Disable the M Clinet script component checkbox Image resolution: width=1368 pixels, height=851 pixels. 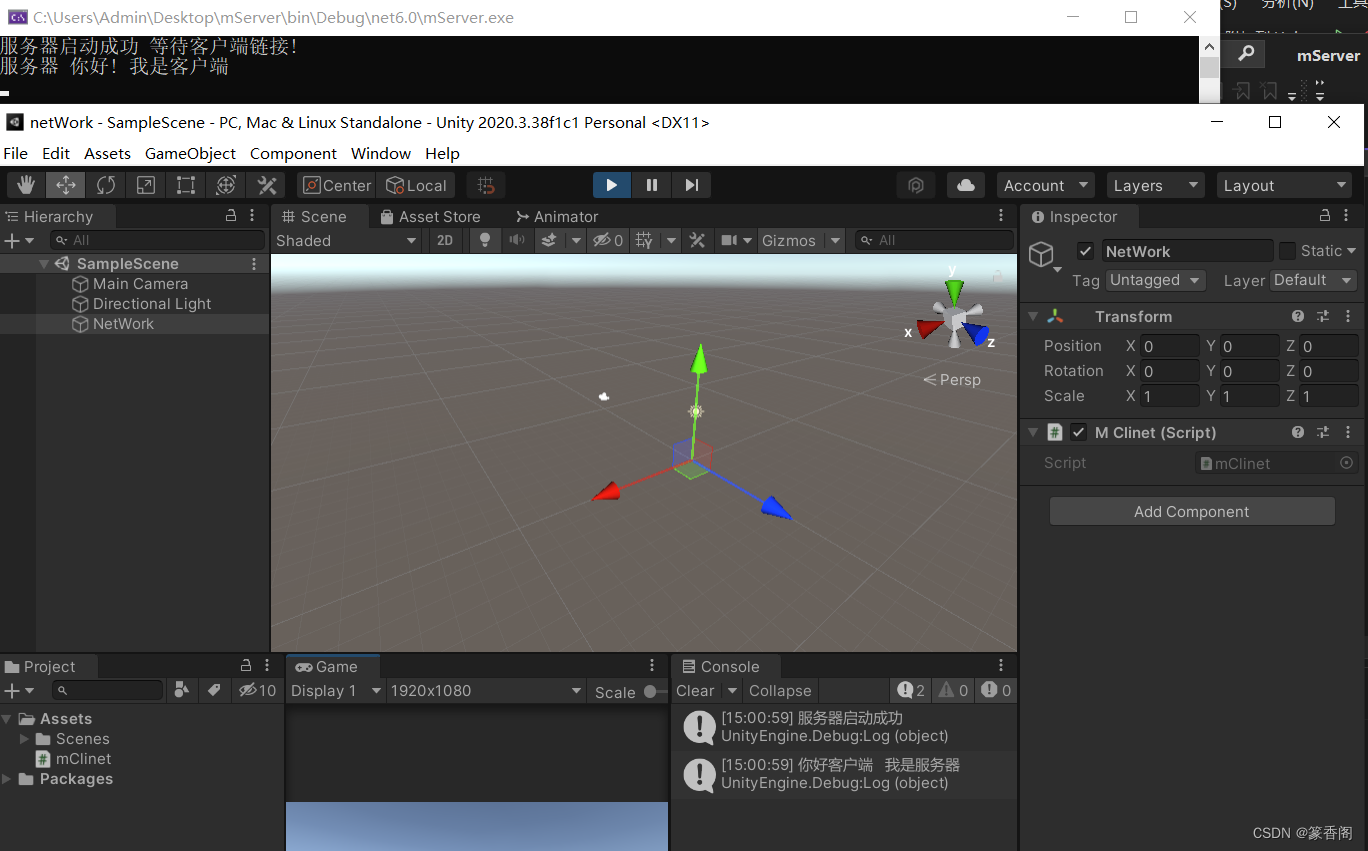[1078, 432]
